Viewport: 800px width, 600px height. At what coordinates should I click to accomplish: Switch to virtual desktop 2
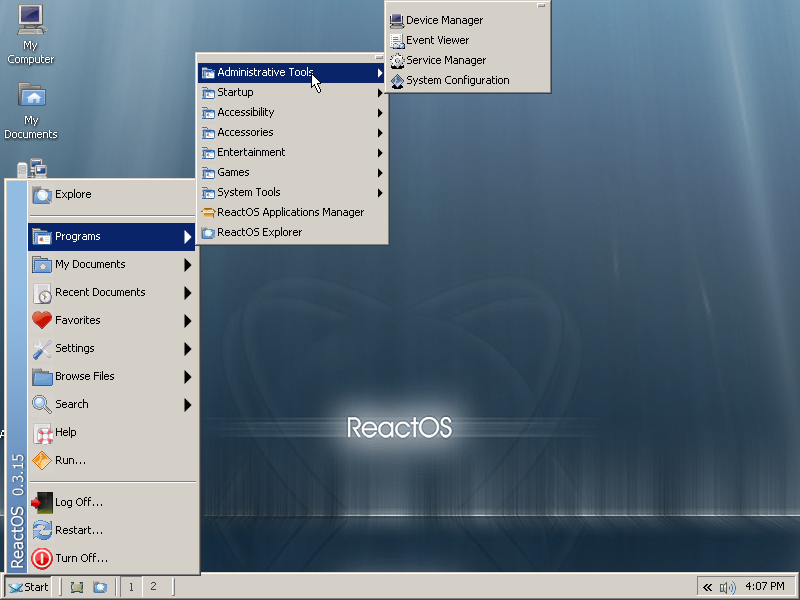click(153, 587)
